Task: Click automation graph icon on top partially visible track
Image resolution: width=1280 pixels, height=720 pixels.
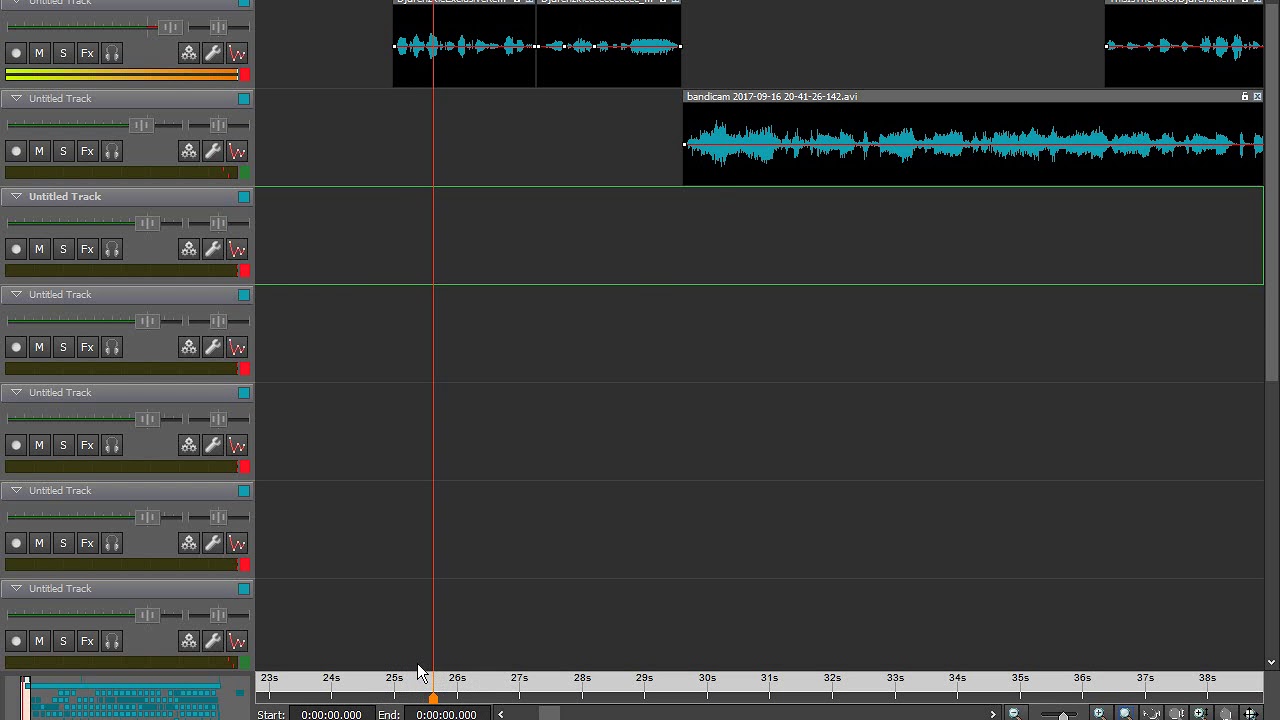Action: click(x=237, y=53)
